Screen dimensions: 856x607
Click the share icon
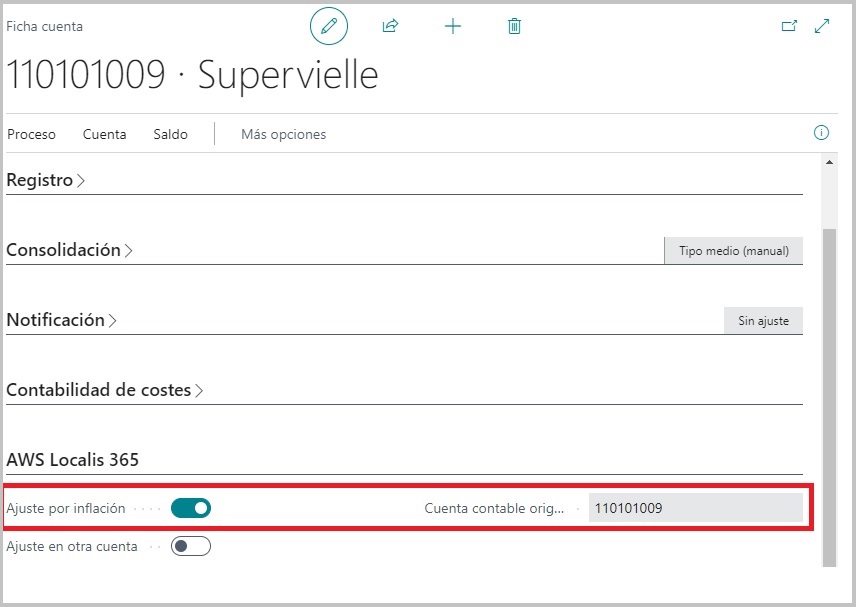coord(390,26)
